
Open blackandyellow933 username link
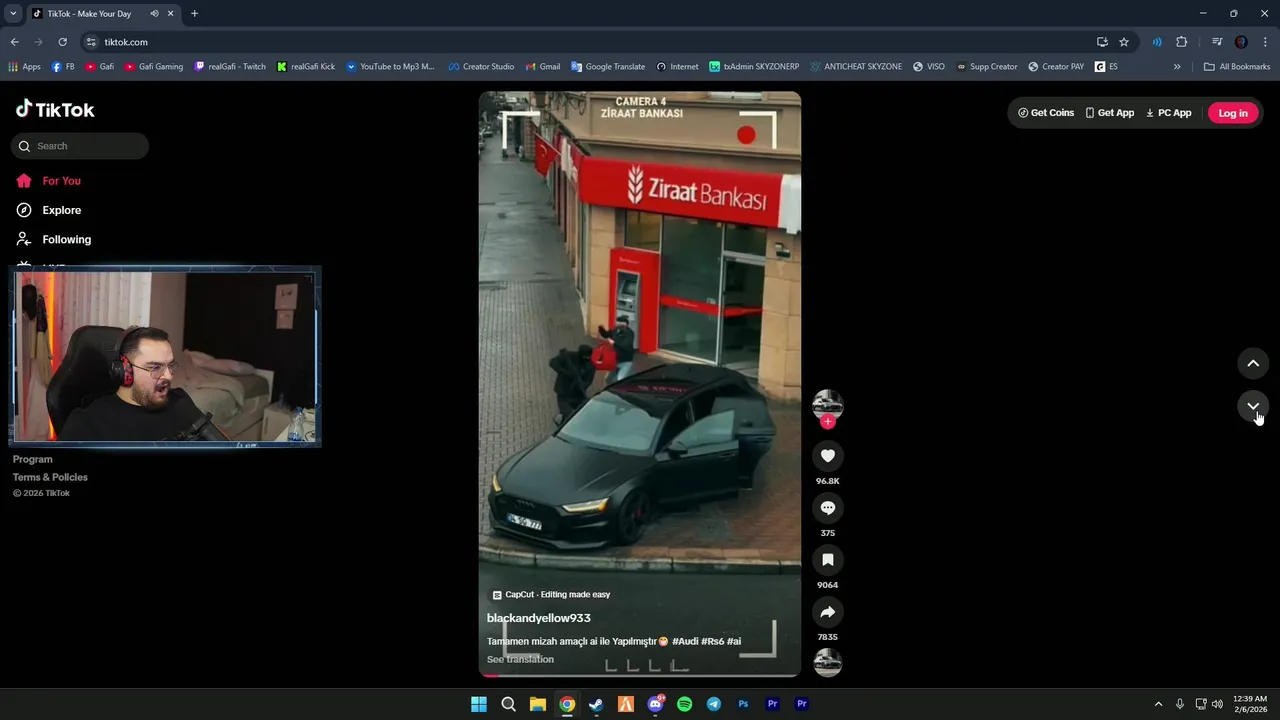(x=539, y=618)
